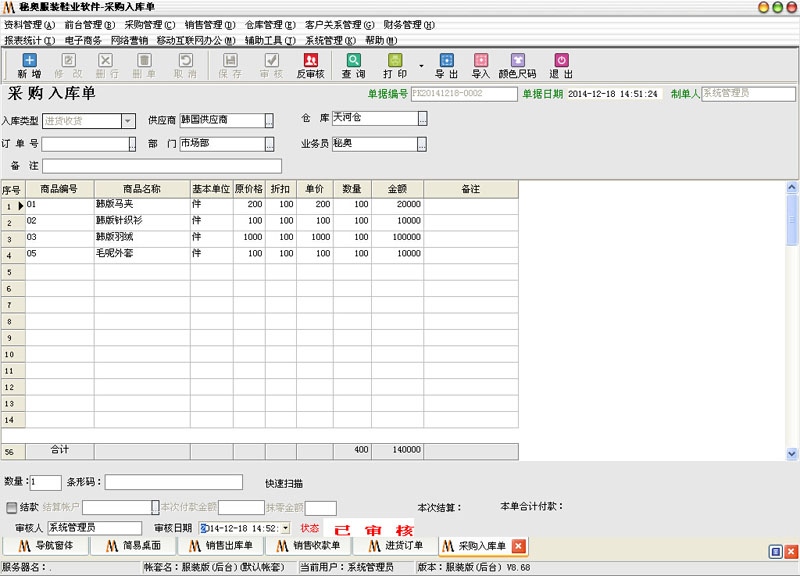800x576 pixels.
Task: Switch to the 导航窗体 tab
Action: (46, 546)
